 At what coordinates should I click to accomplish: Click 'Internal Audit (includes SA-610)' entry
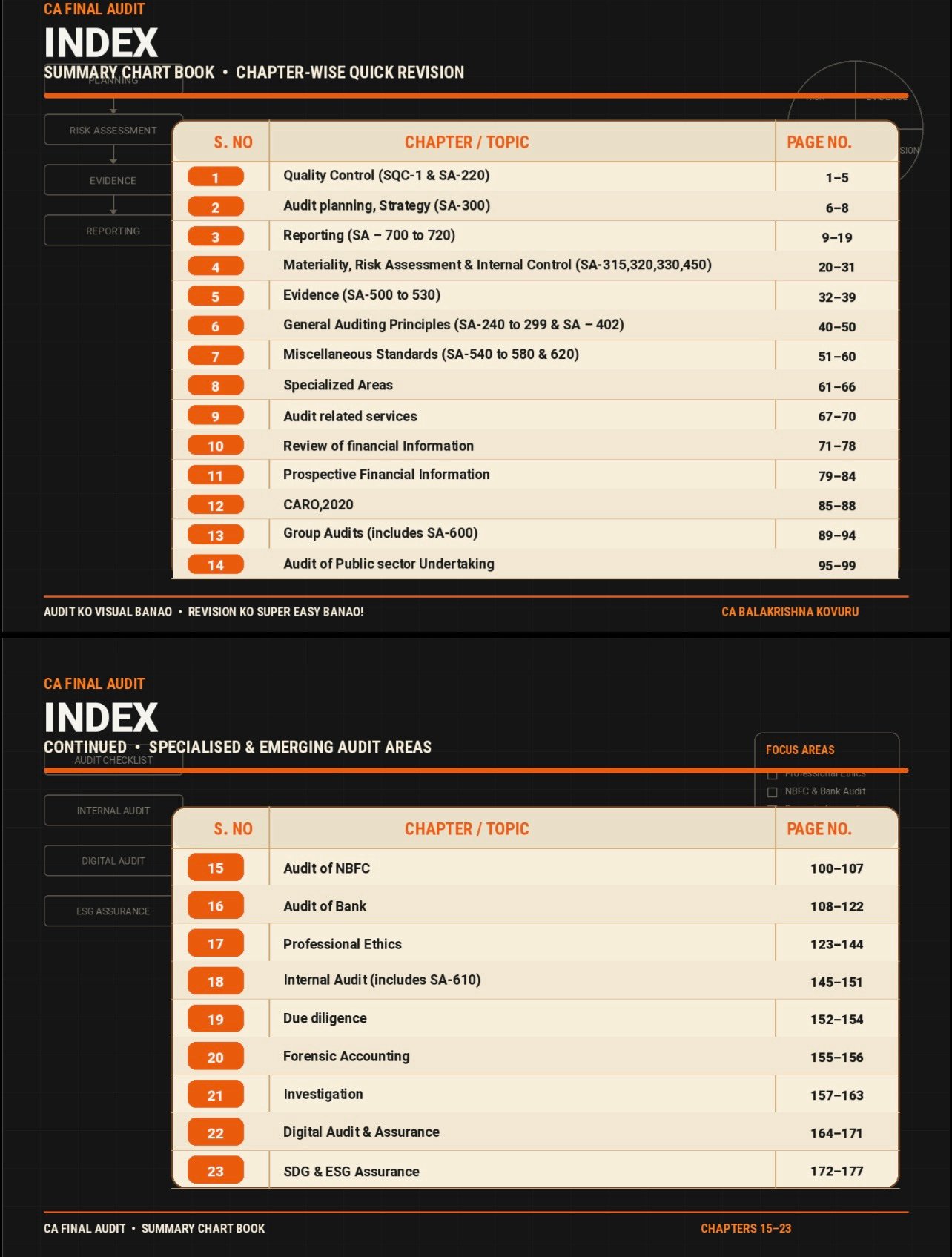[x=382, y=980]
